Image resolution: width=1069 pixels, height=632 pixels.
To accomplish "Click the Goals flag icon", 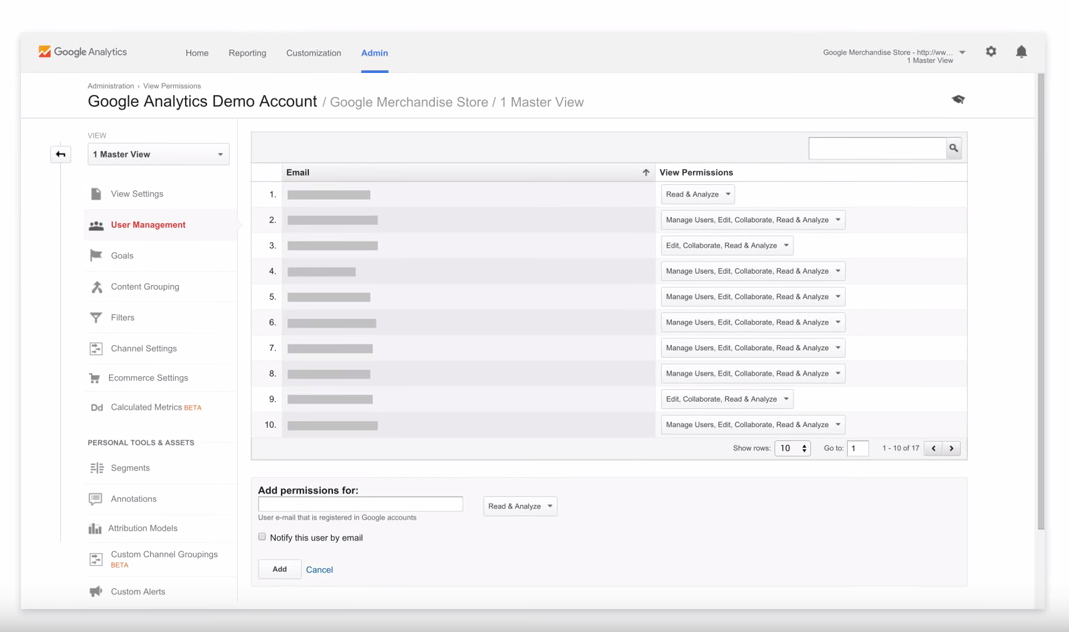I will 96,256.
